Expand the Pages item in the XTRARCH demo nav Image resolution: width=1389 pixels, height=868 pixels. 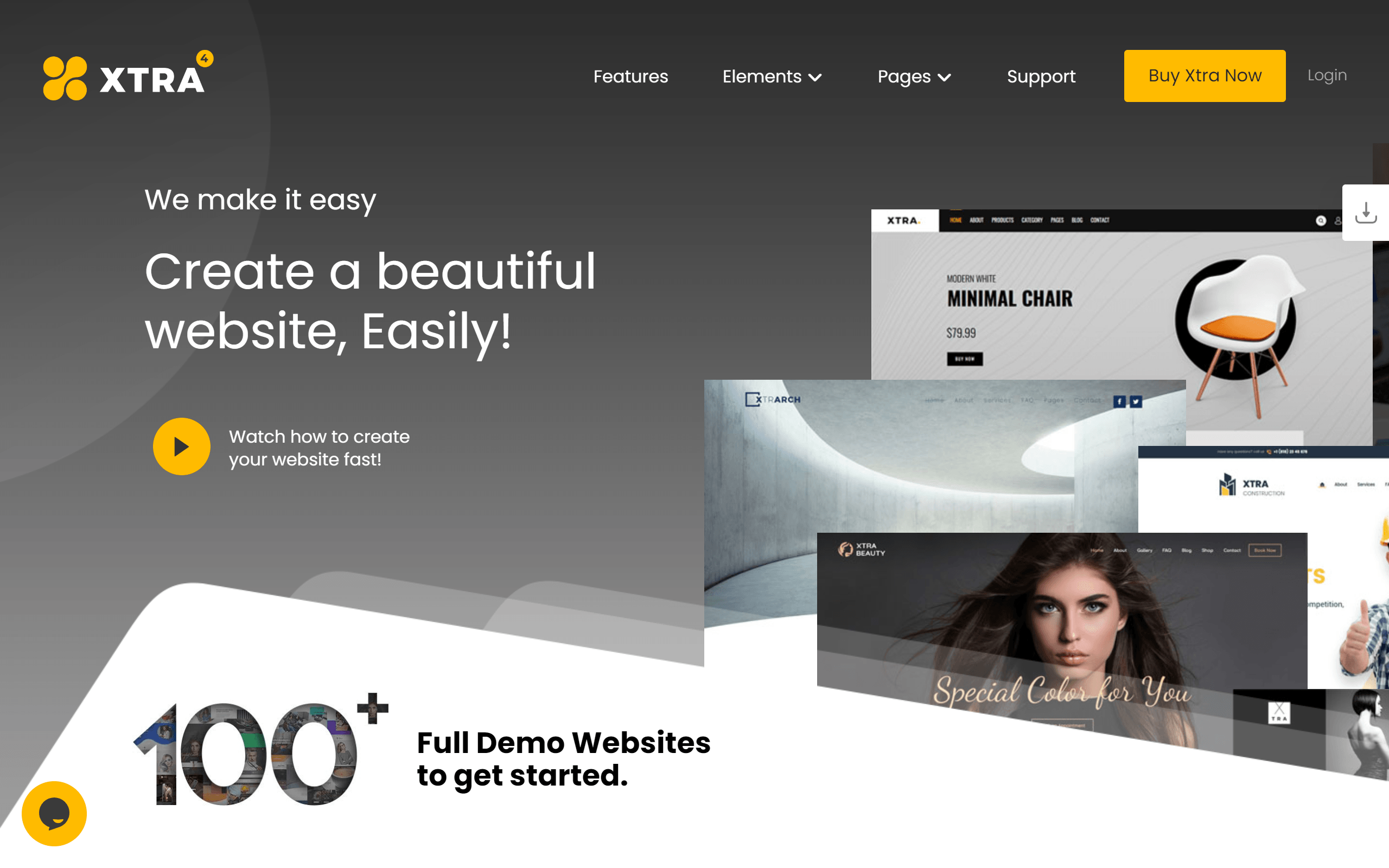pyautogui.click(x=1054, y=401)
